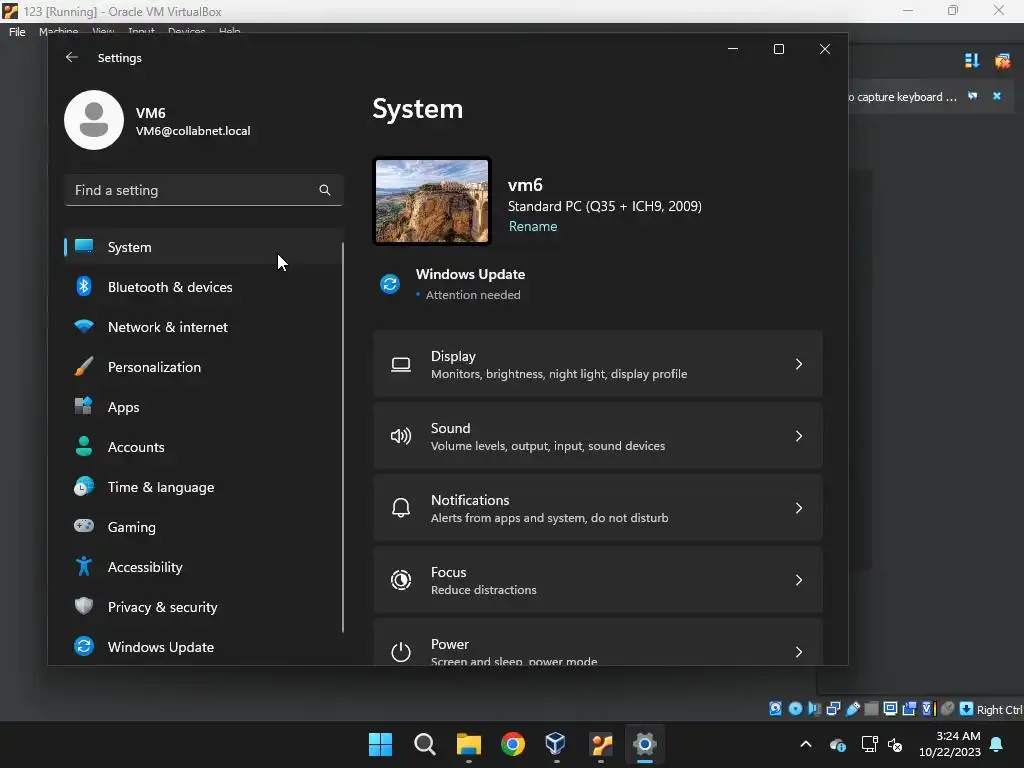Open the Power settings row

click(x=598, y=642)
